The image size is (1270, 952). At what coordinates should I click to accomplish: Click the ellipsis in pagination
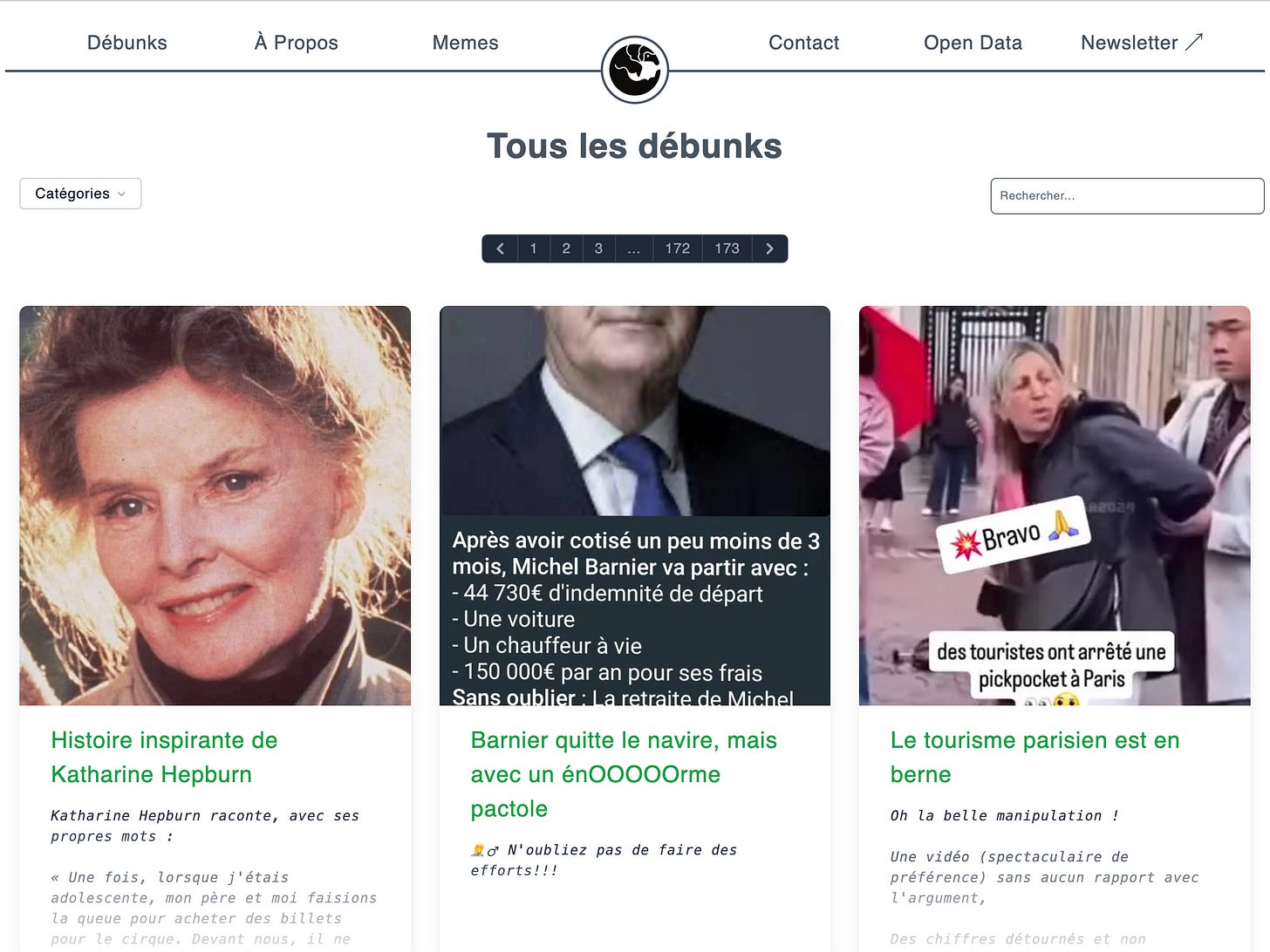(x=634, y=248)
